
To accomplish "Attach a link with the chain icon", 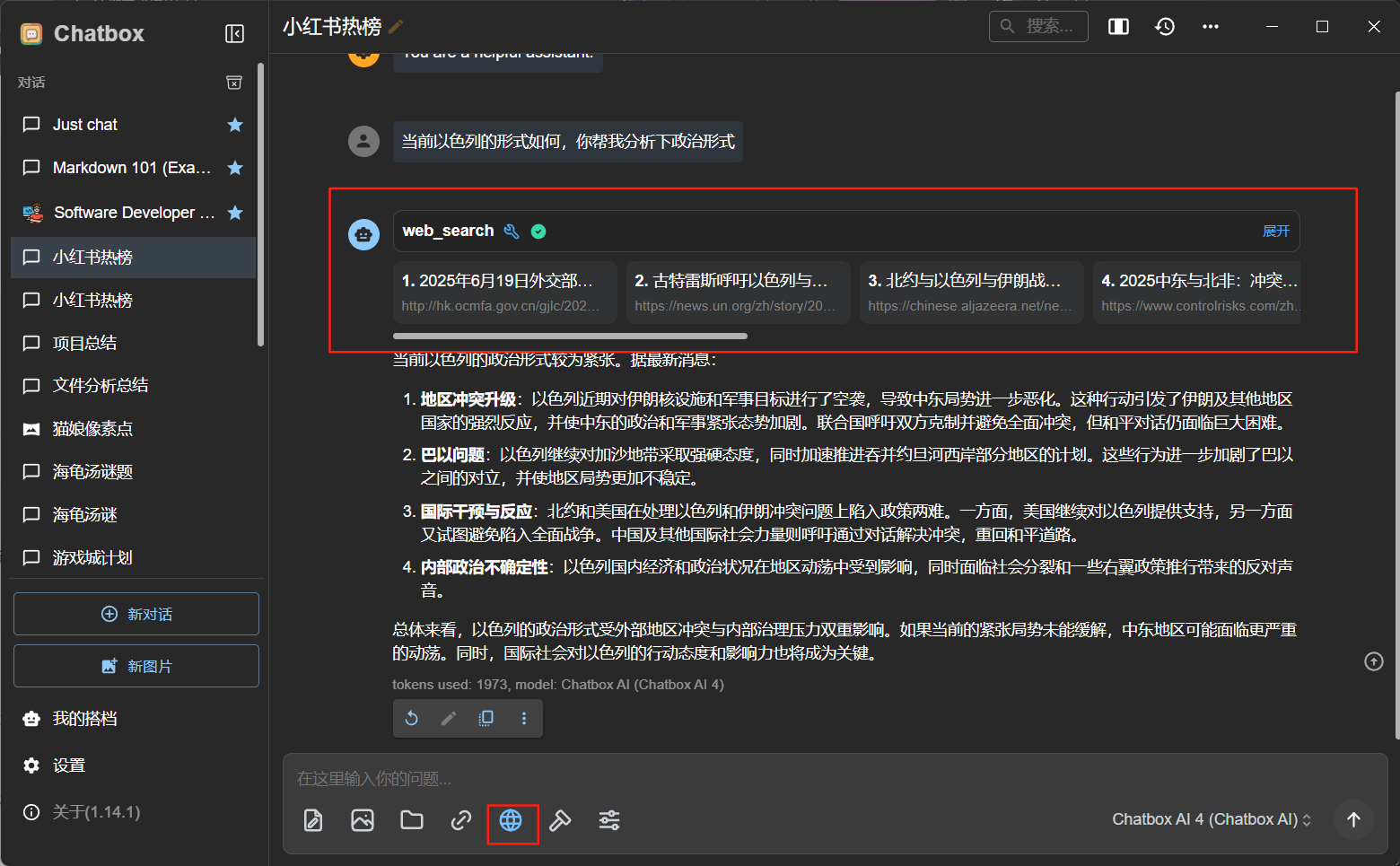I will click(x=461, y=820).
